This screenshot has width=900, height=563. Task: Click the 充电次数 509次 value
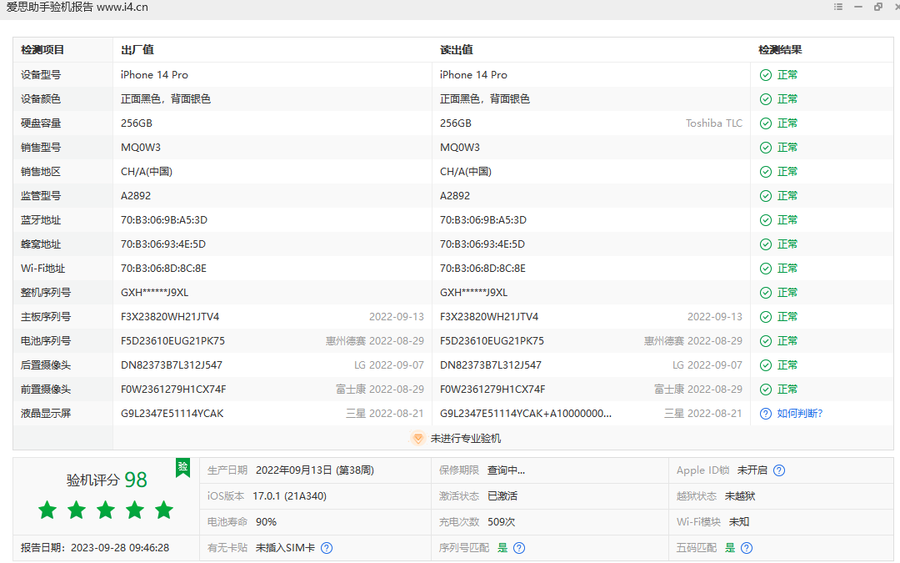501,522
